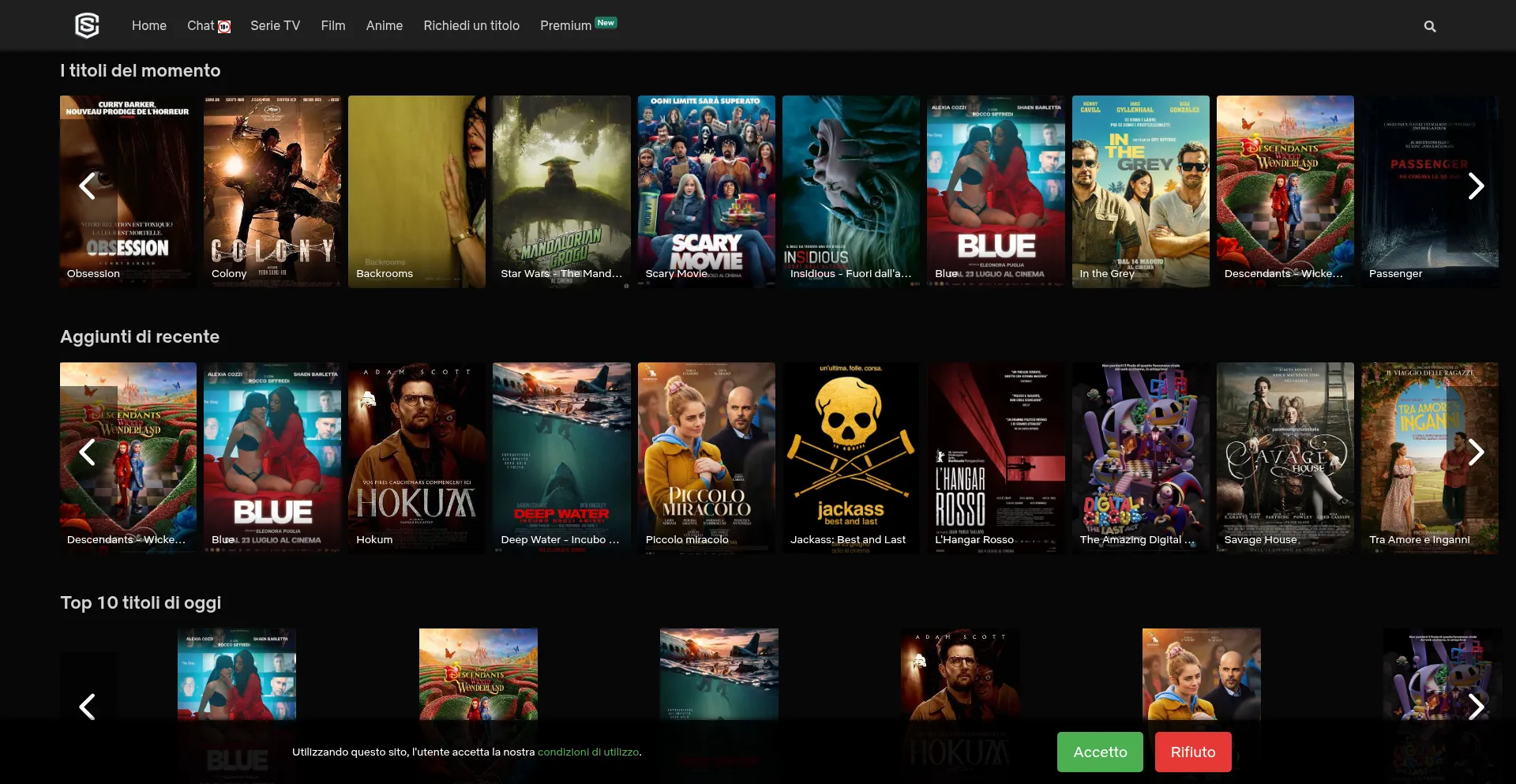This screenshot has height=784, width=1516.
Task: Go to the Home page
Action: [149, 26]
